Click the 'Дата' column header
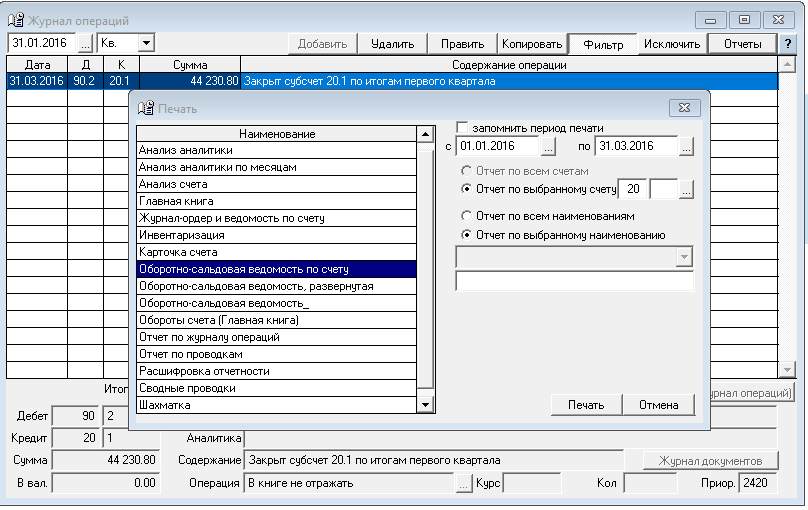This screenshot has width=808, height=510. (37, 65)
